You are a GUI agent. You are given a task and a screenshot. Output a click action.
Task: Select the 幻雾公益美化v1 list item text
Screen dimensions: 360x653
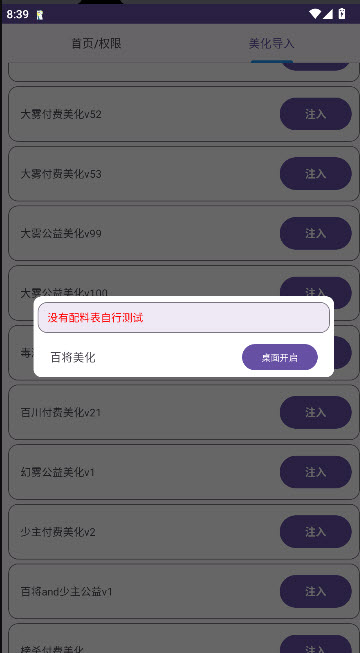click(58, 472)
